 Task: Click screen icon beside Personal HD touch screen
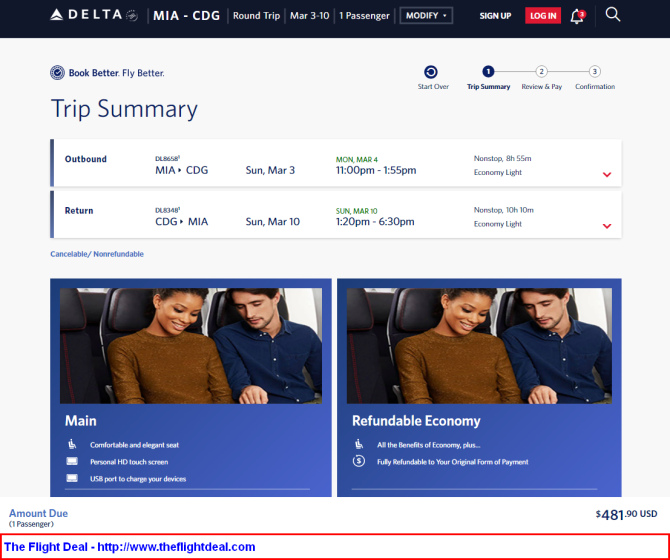click(72, 461)
